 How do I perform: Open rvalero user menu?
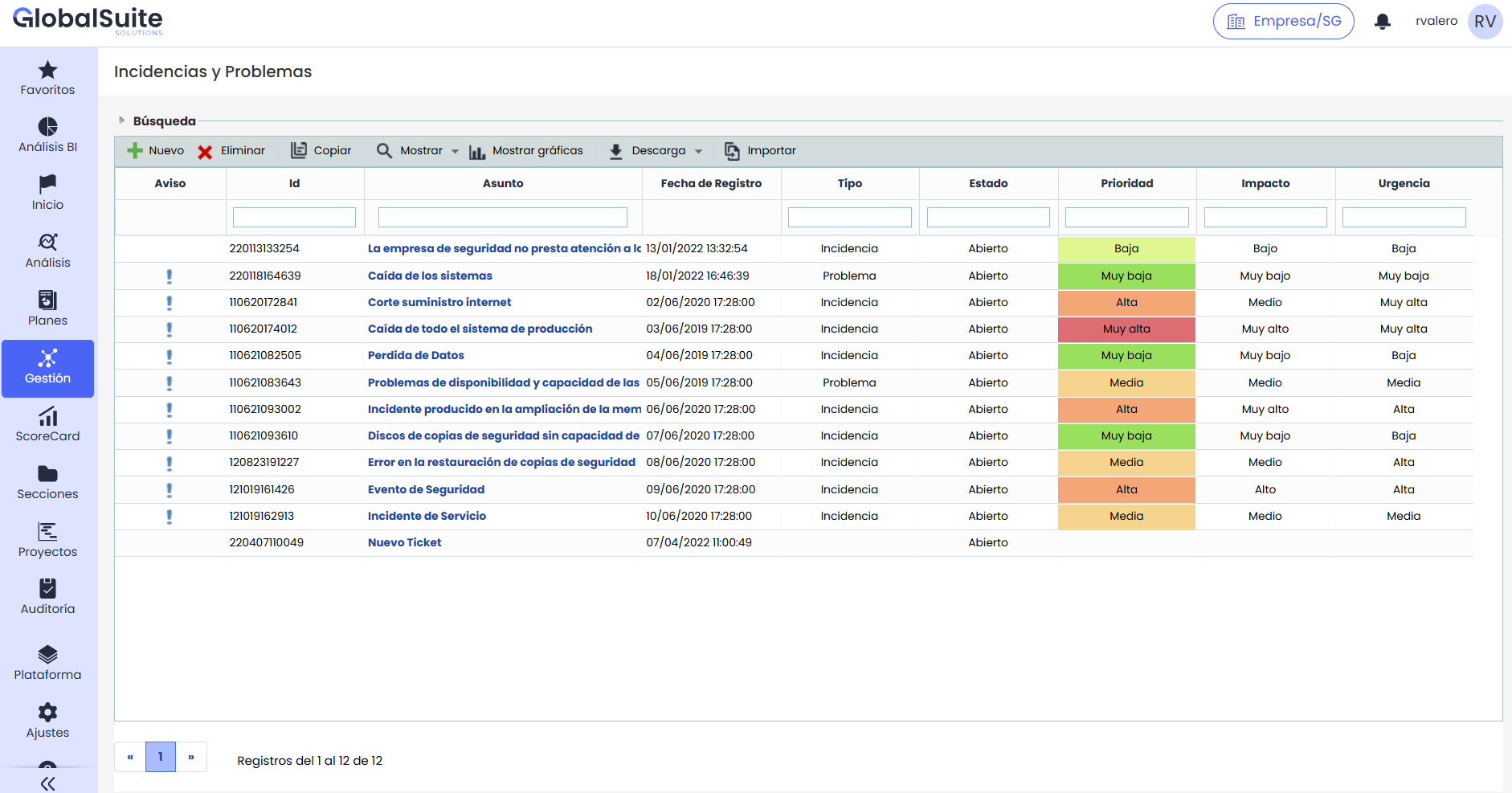(x=1436, y=21)
